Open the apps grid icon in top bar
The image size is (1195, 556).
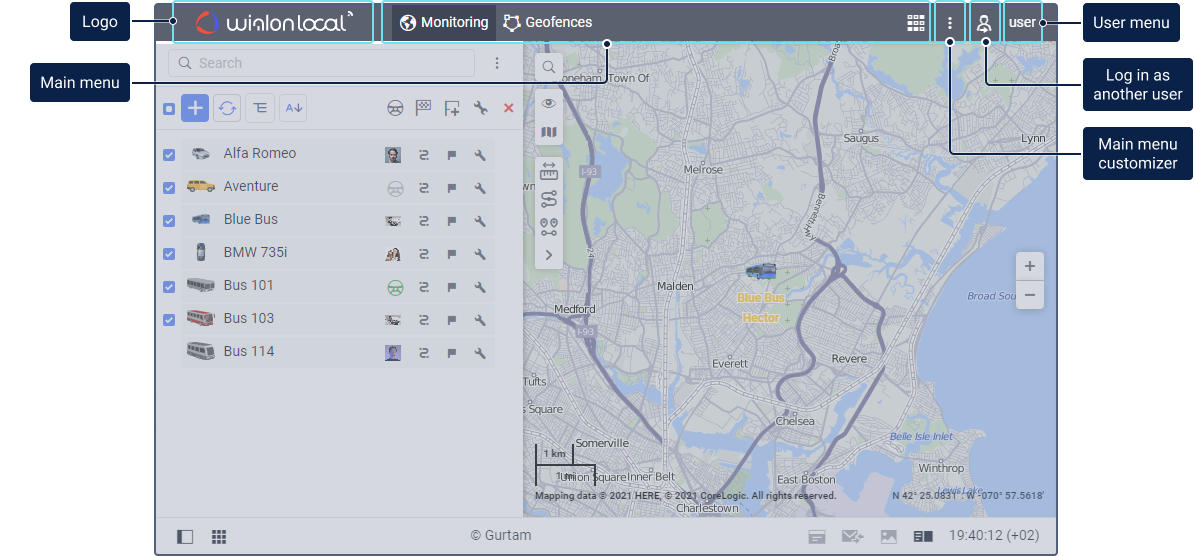(915, 23)
